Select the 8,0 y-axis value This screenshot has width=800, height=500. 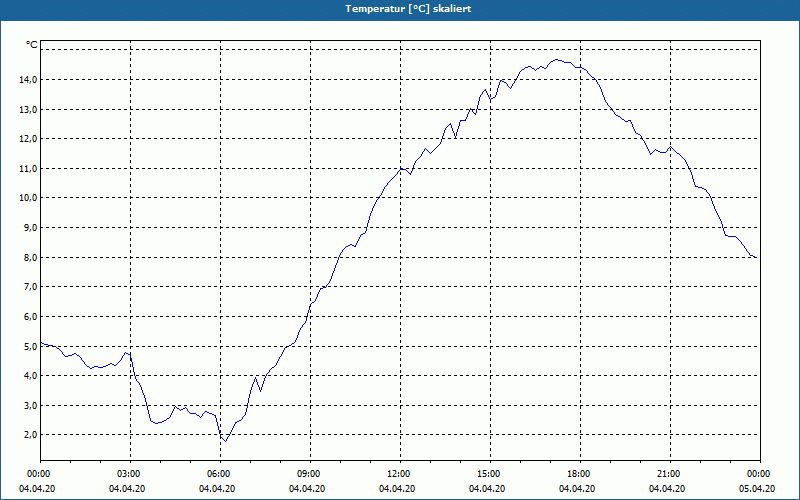point(30,257)
